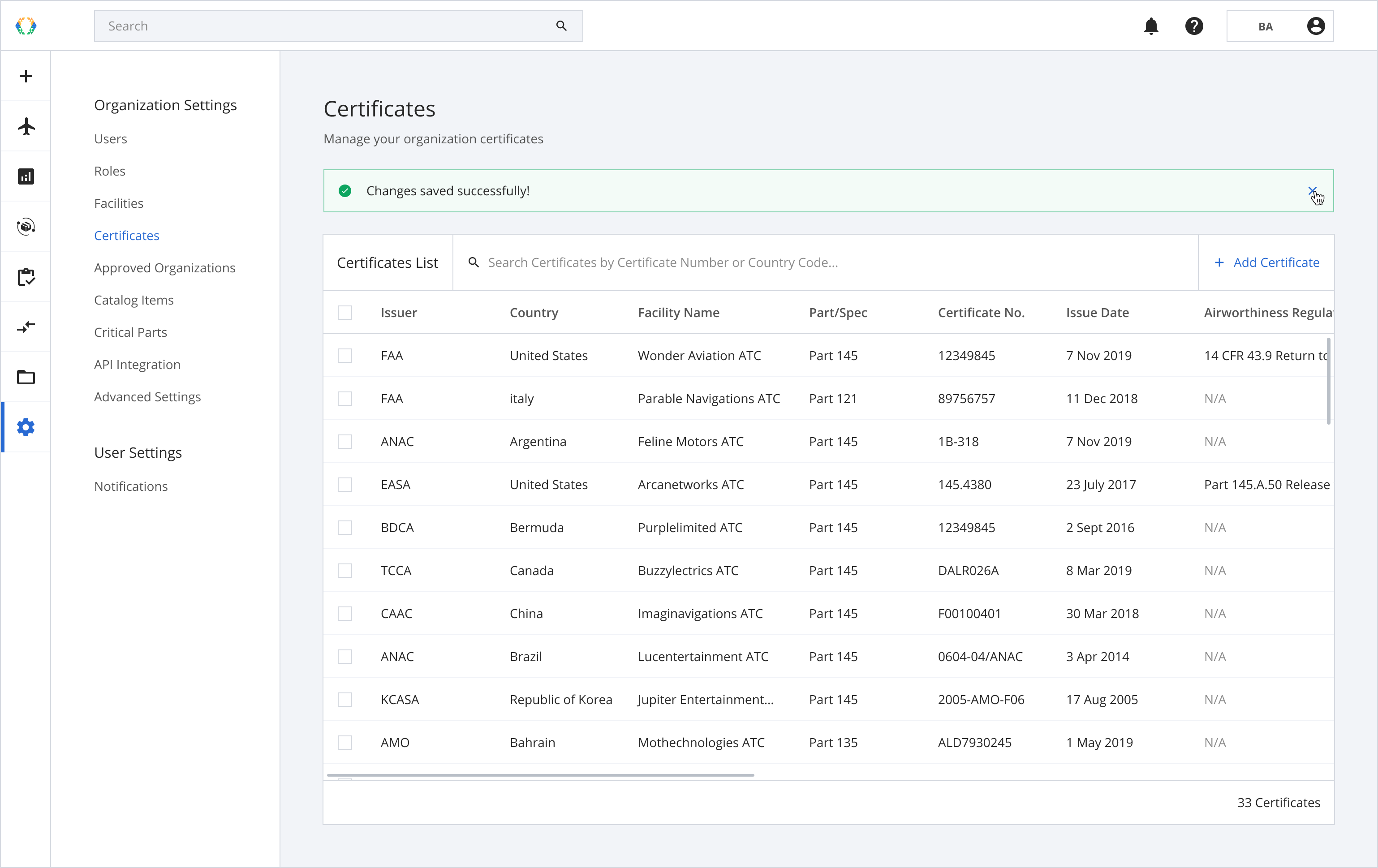Open the parts tracking box sidebar icon
This screenshot has width=1378, height=868.
pos(26,227)
